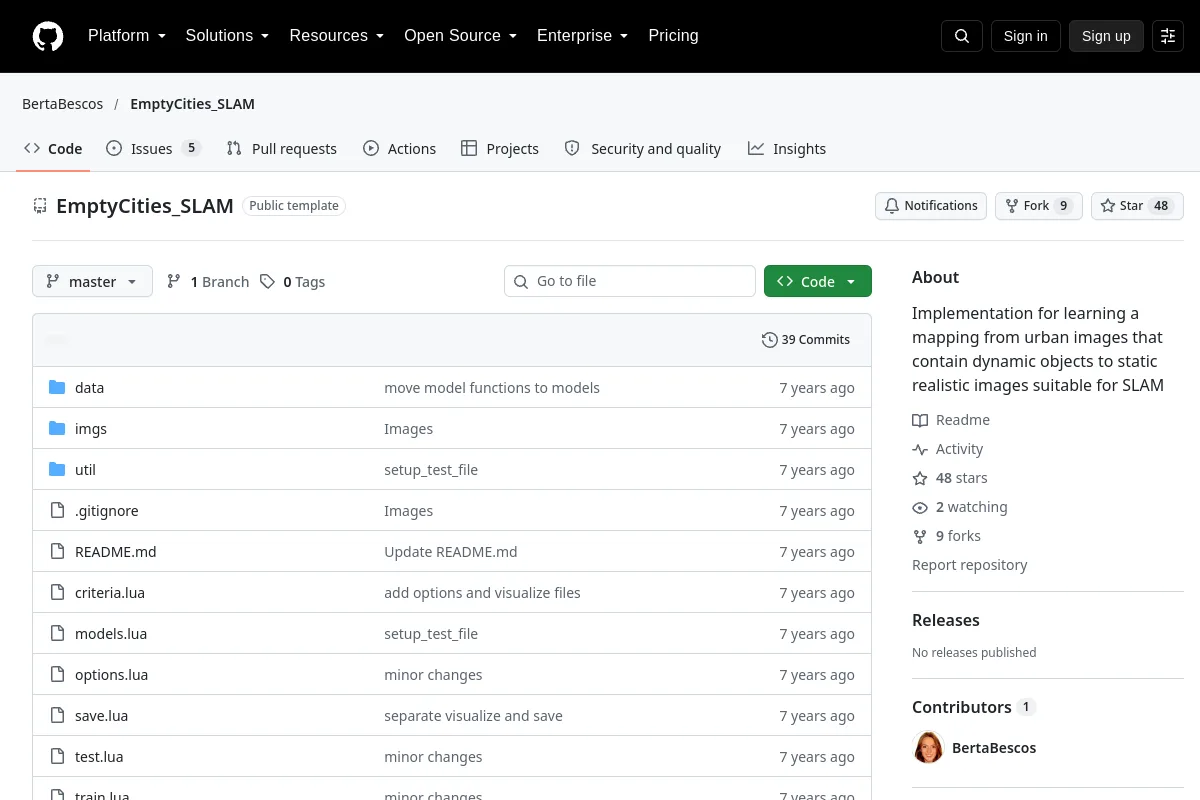The width and height of the screenshot is (1200, 800).
Task: Switch to the Issues tab
Action: [154, 149]
